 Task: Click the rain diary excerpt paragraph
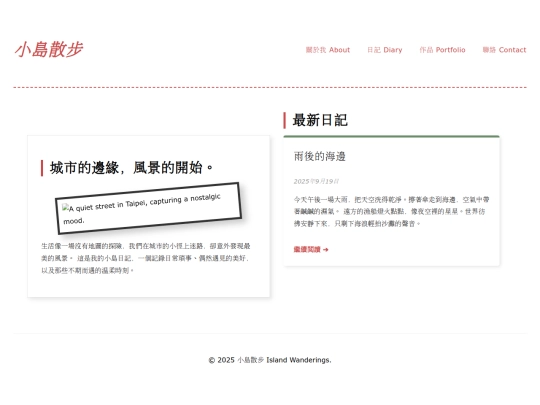click(x=392, y=211)
